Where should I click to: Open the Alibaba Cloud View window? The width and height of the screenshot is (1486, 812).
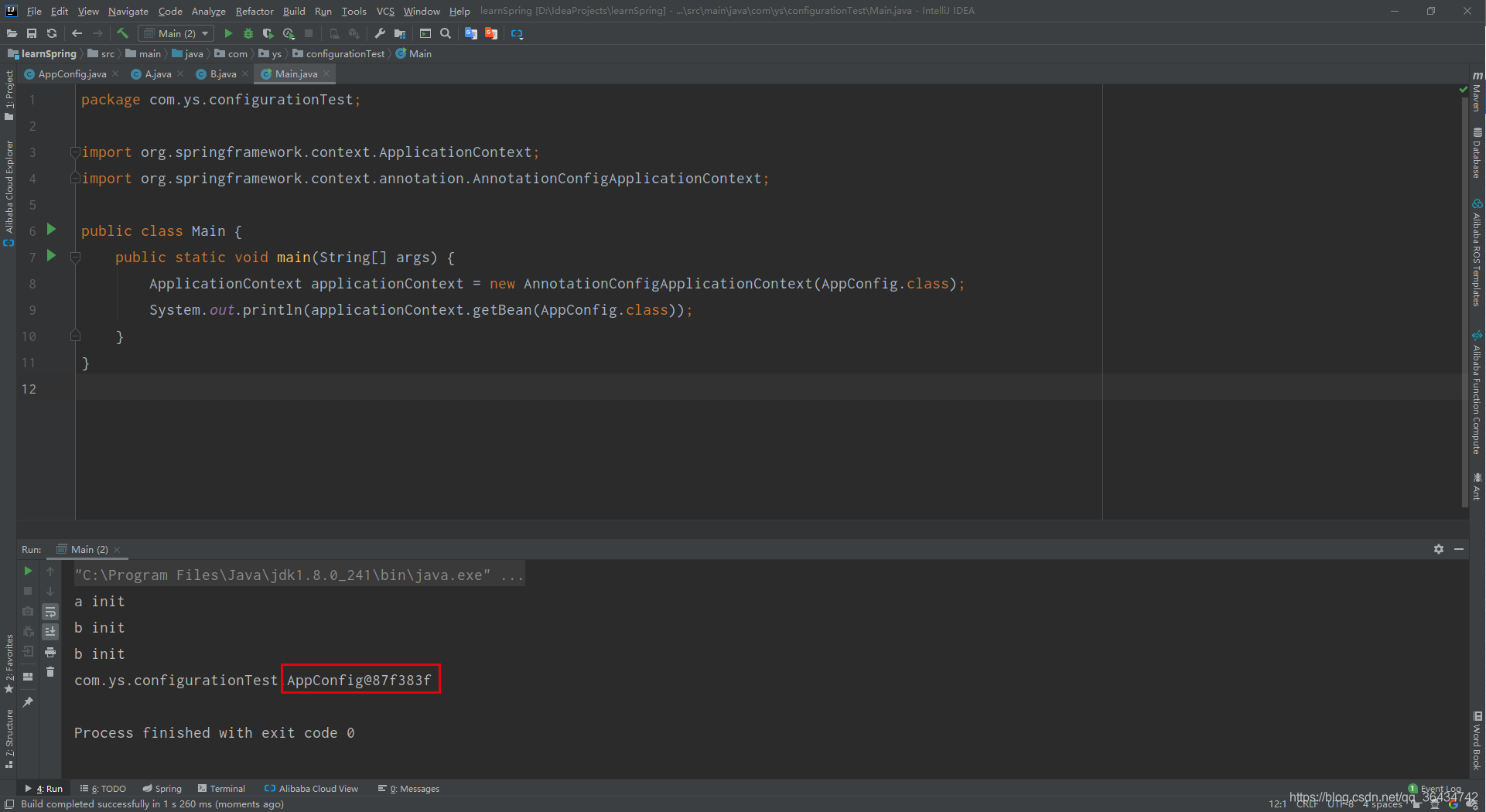[x=312, y=789]
